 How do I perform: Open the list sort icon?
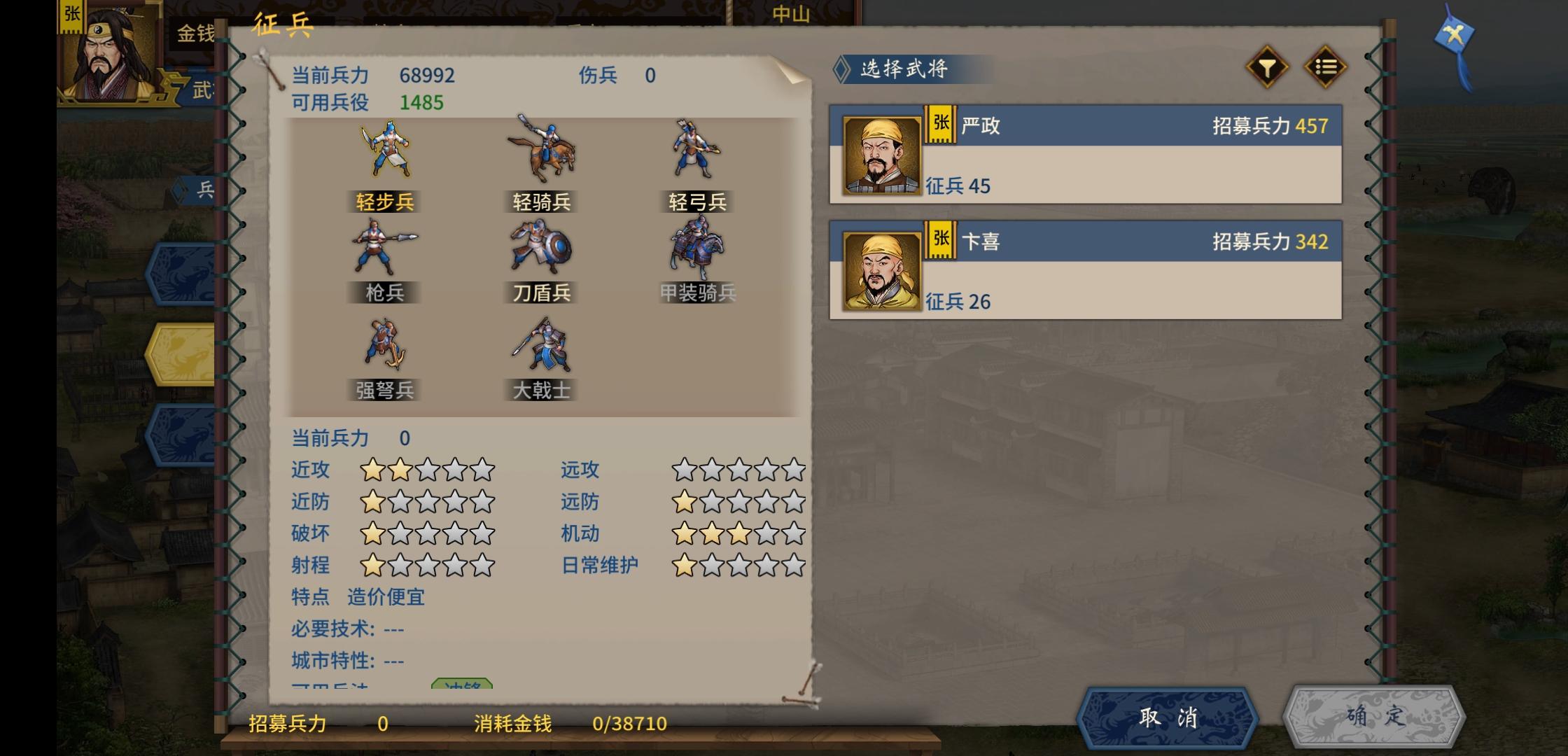(1325, 67)
